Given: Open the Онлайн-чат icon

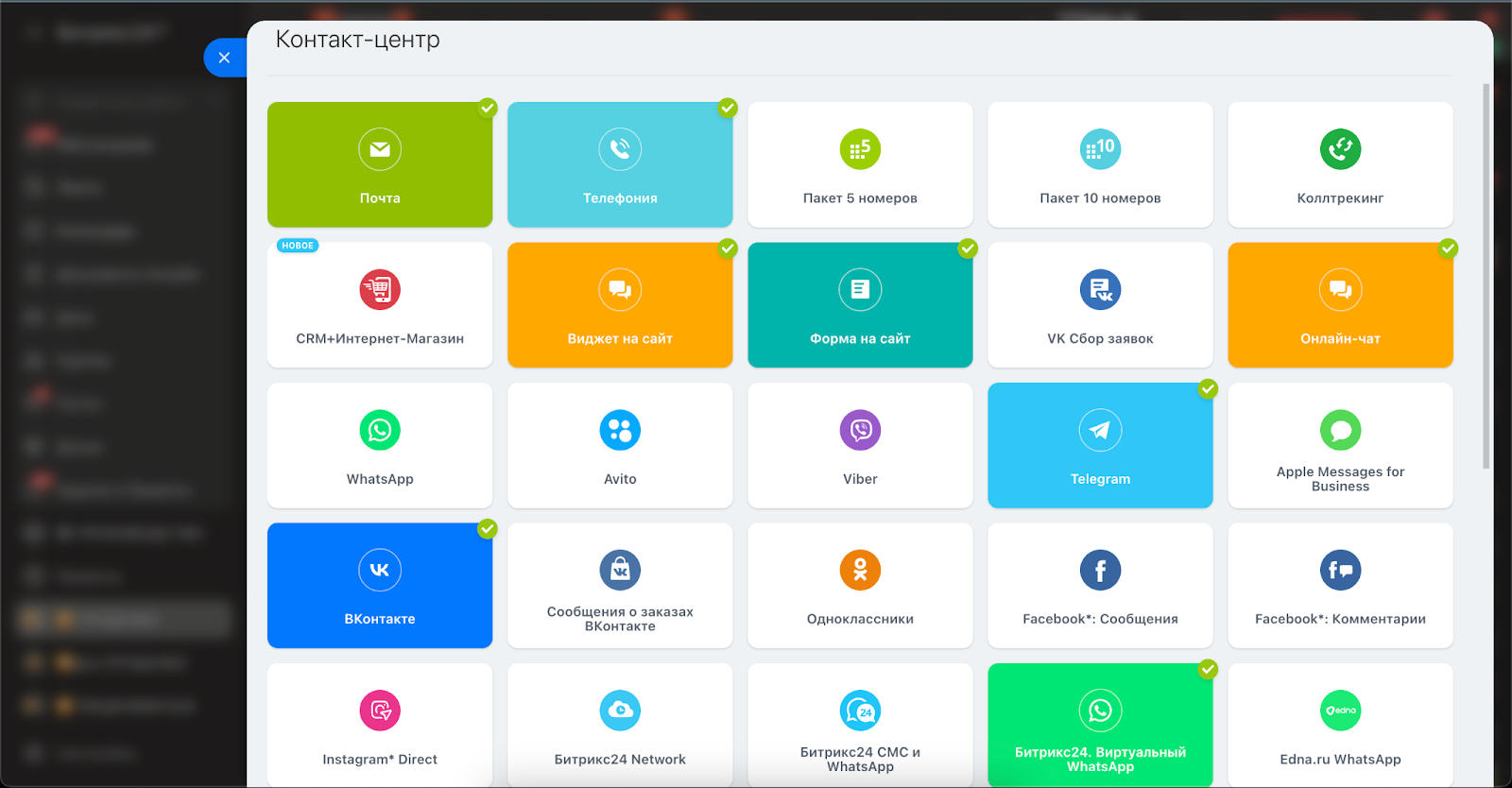Looking at the screenshot, I should point(1340,290).
